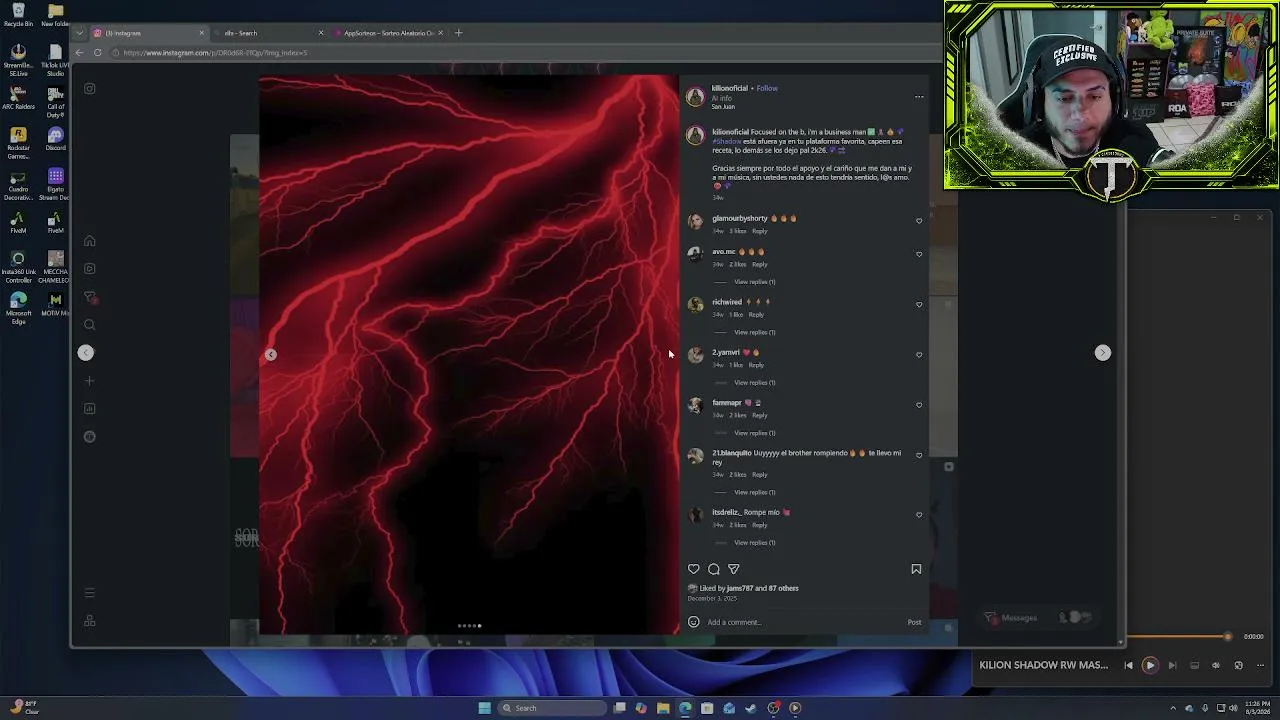Viewport: 1280px width, 720px height.
Task: Go to the previous carousel image
Action: point(270,354)
